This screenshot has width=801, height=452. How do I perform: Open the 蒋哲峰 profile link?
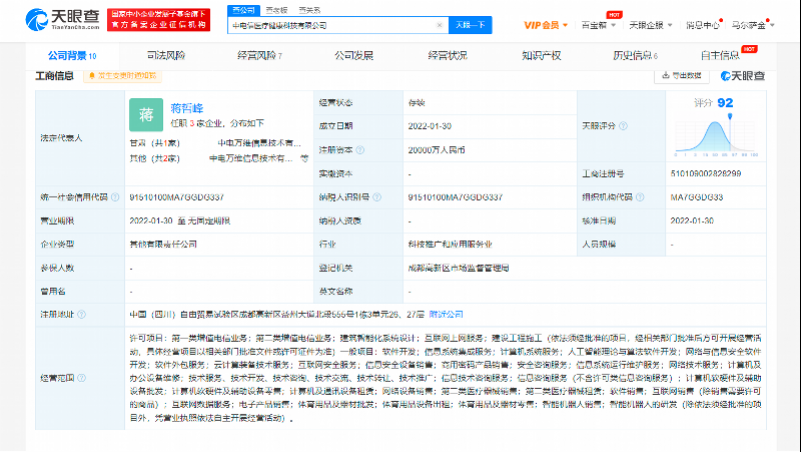(x=186, y=108)
